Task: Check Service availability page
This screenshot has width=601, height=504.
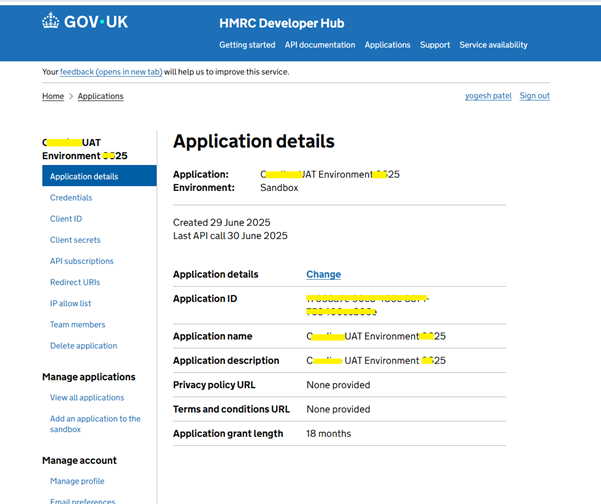Action: pos(493,45)
